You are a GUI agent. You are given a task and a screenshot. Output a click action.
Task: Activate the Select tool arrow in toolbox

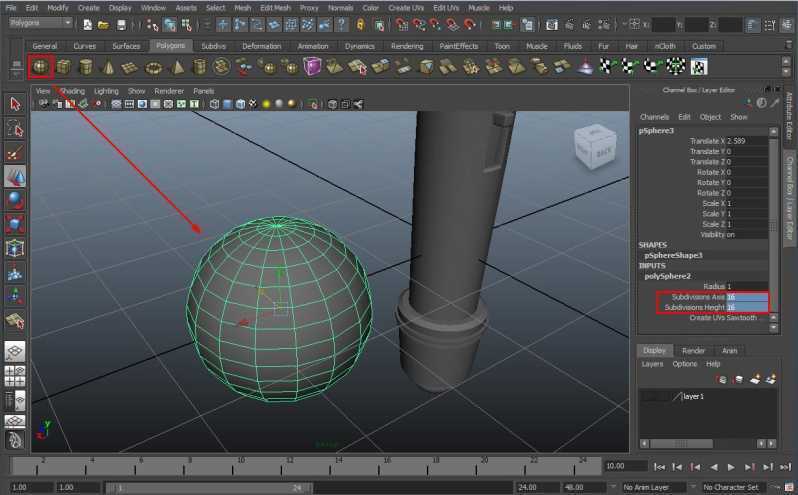pyautogui.click(x=15, y=105)
